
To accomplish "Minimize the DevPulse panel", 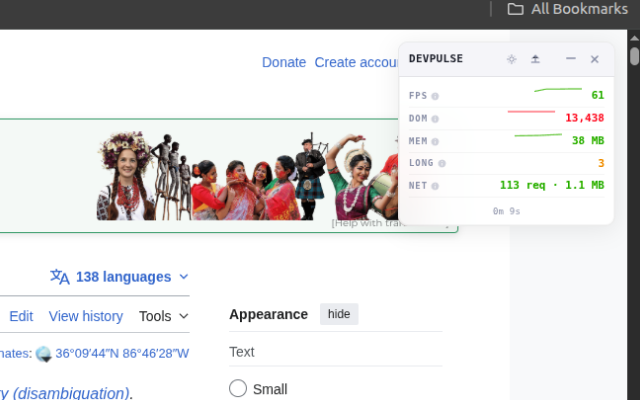I will pos(571,59).
